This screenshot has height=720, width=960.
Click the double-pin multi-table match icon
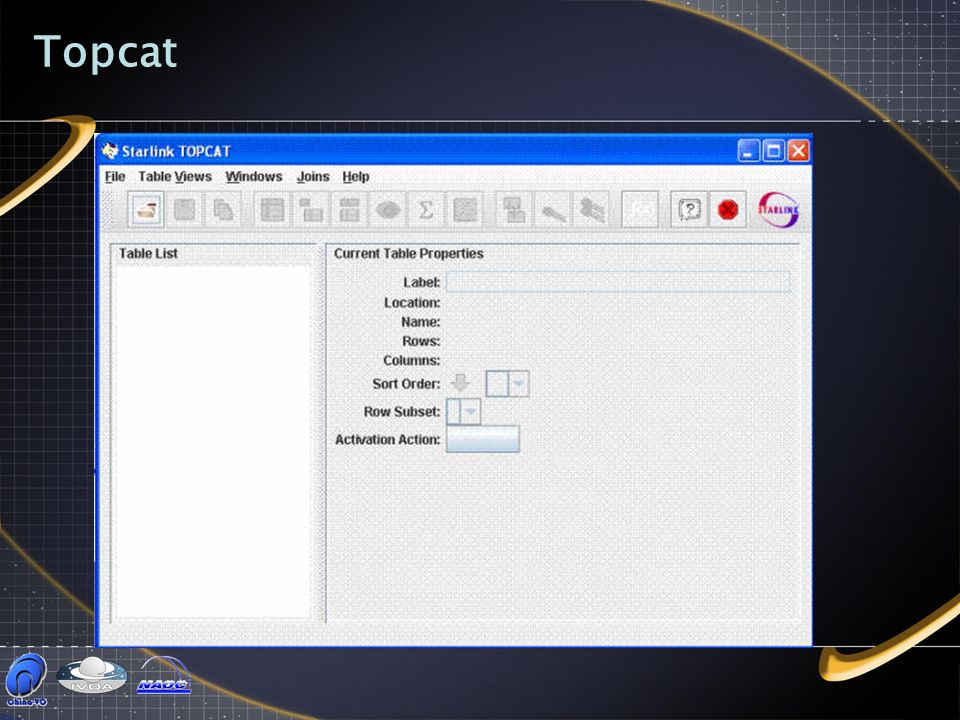(591, 210)
